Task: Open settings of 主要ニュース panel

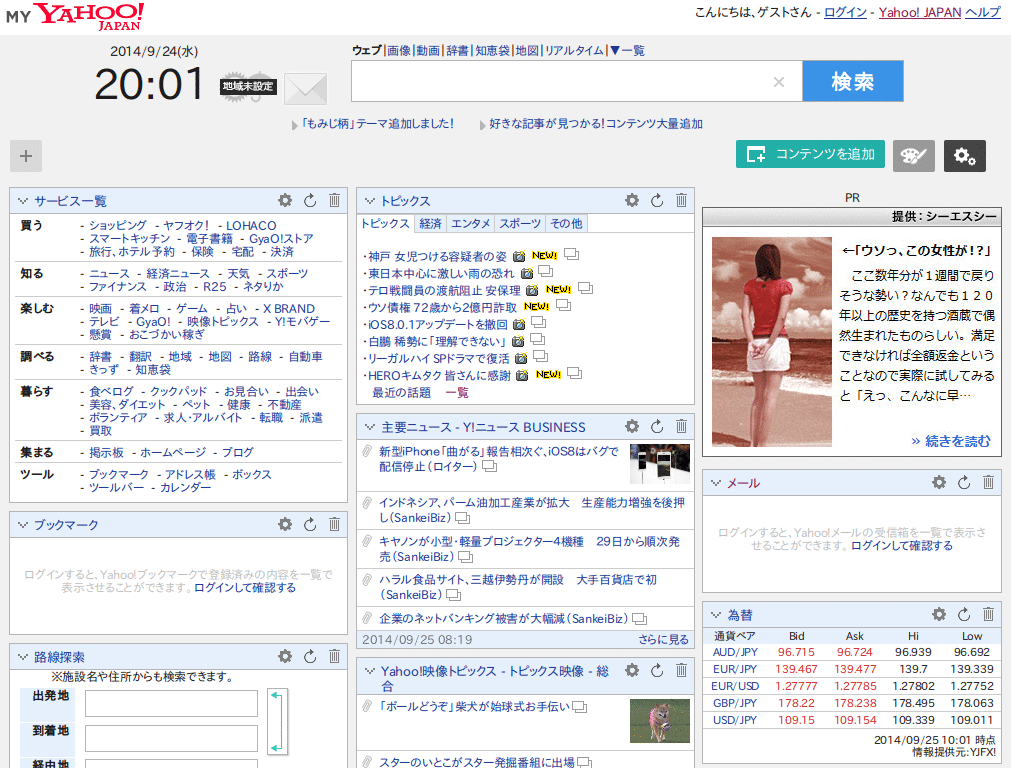Action: click(x=632, y=426)
